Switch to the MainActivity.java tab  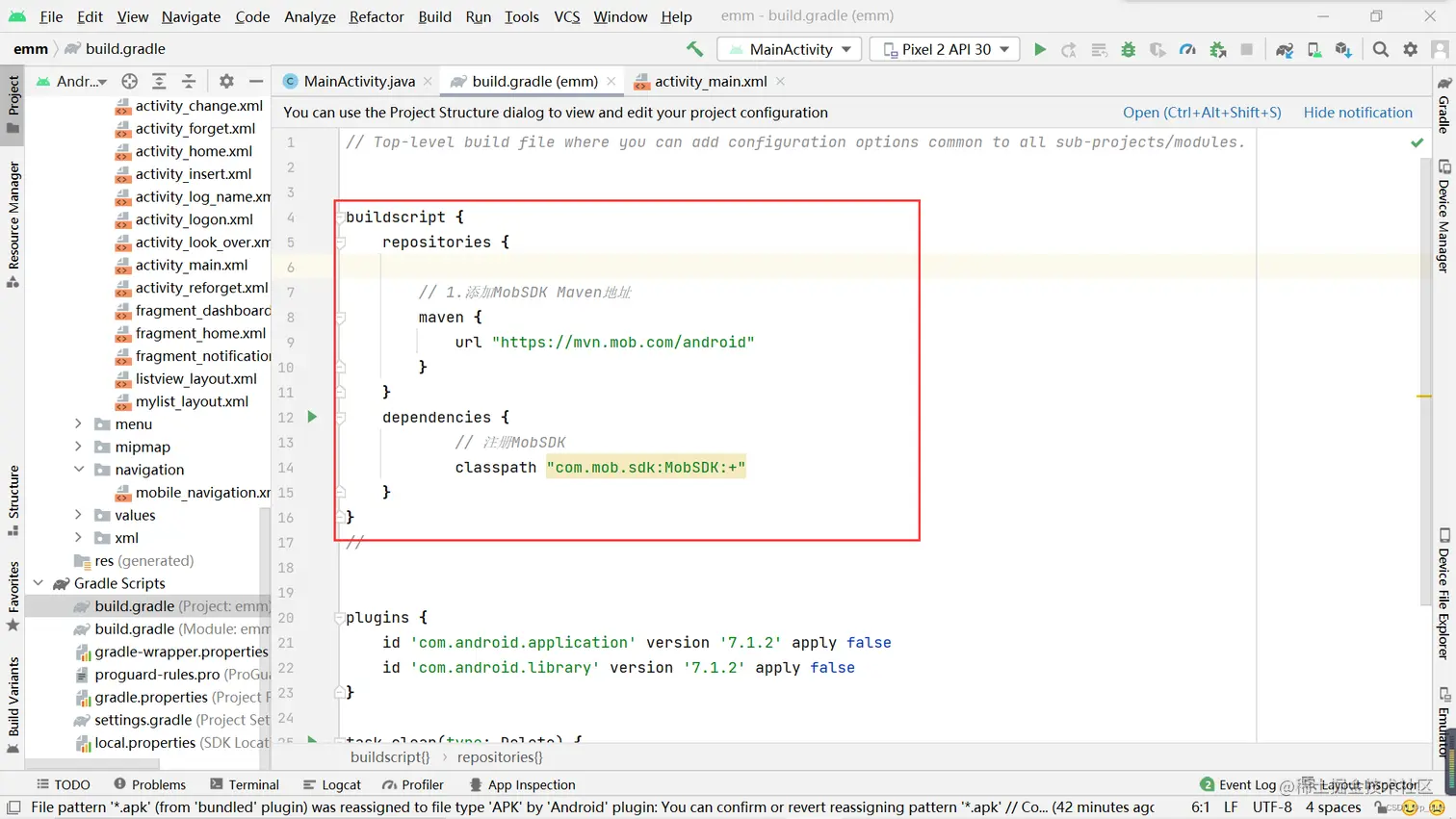pos(358,82)
